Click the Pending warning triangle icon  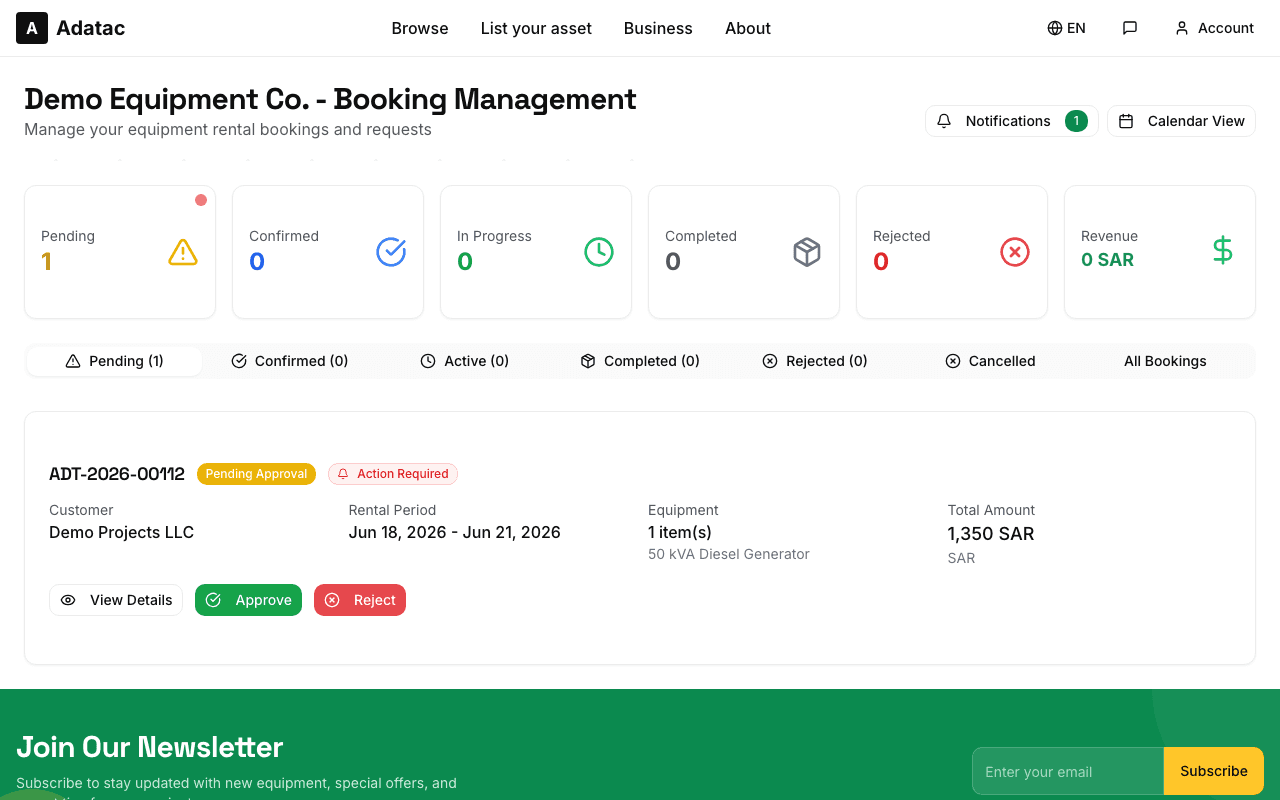(x=183, y=252)
